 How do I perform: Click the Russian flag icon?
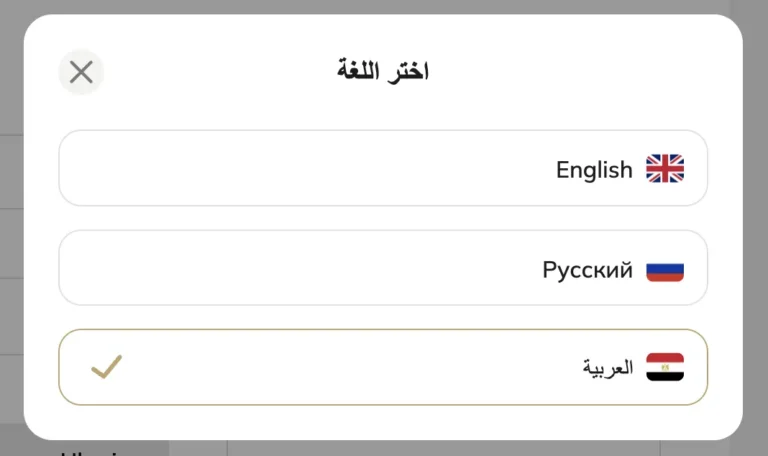(665, 269)
